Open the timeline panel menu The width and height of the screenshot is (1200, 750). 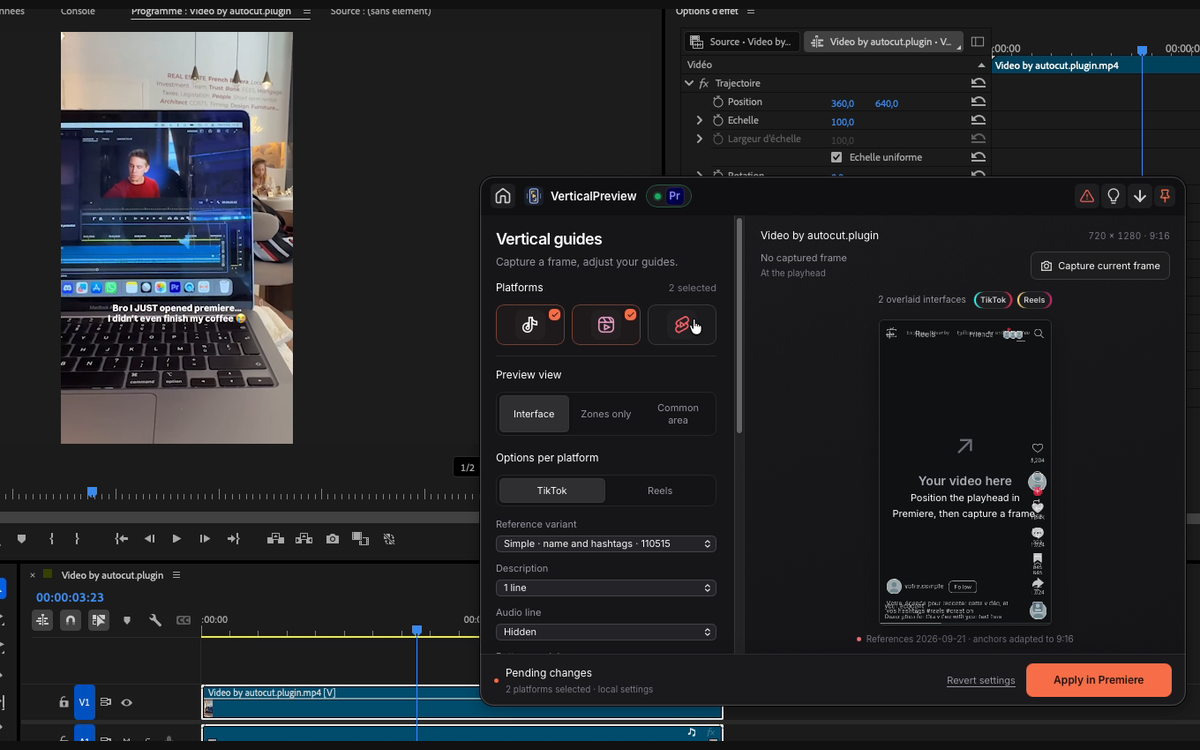[176, 575]
